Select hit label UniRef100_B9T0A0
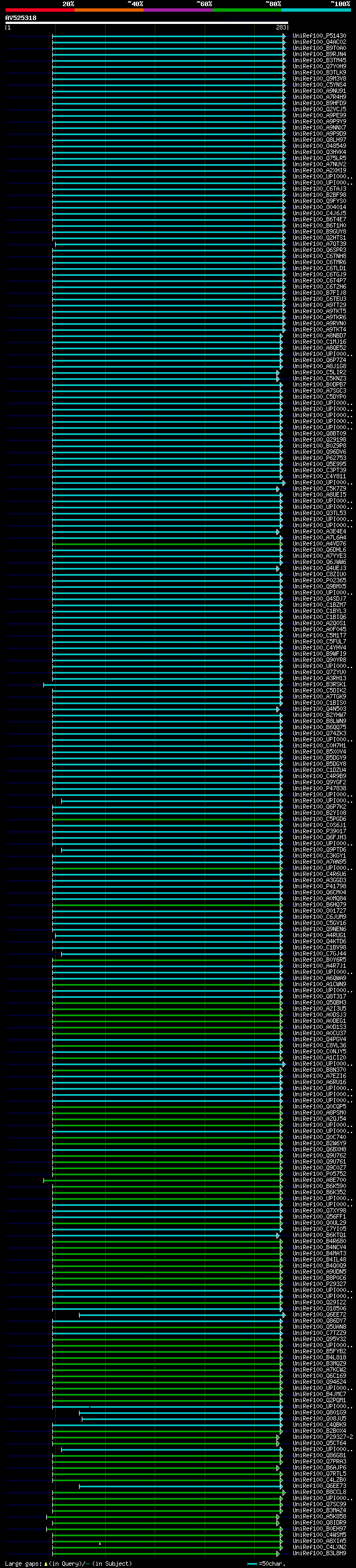 point(319,48)
